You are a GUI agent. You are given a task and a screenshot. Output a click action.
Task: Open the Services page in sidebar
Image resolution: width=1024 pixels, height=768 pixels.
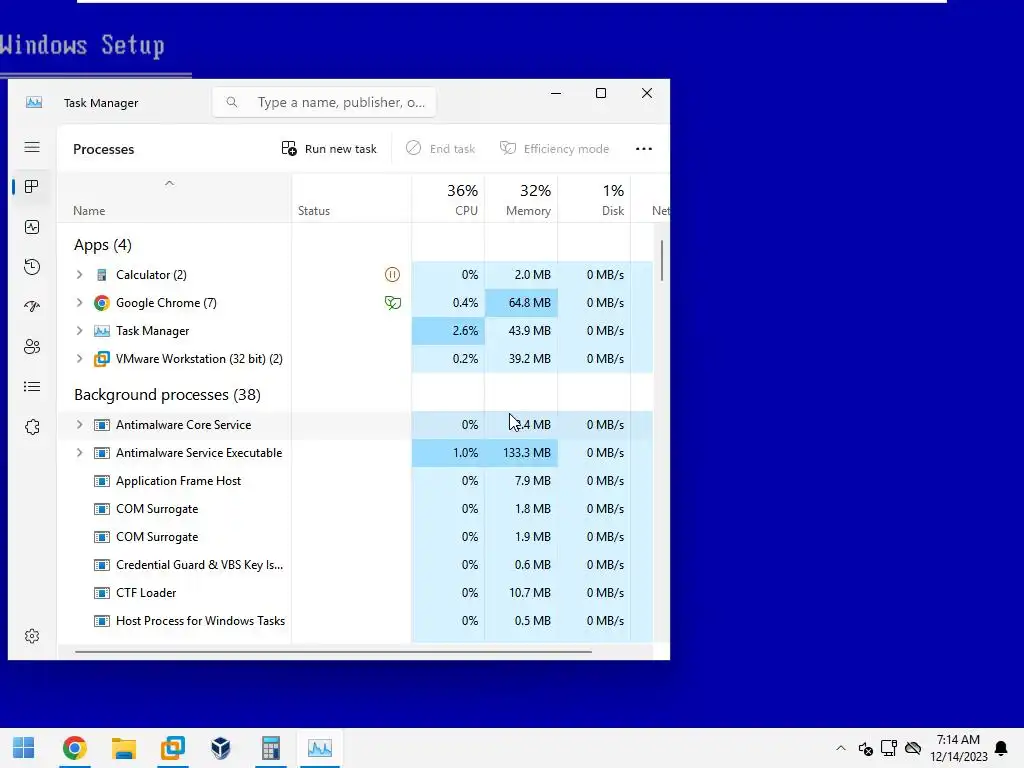32,427
